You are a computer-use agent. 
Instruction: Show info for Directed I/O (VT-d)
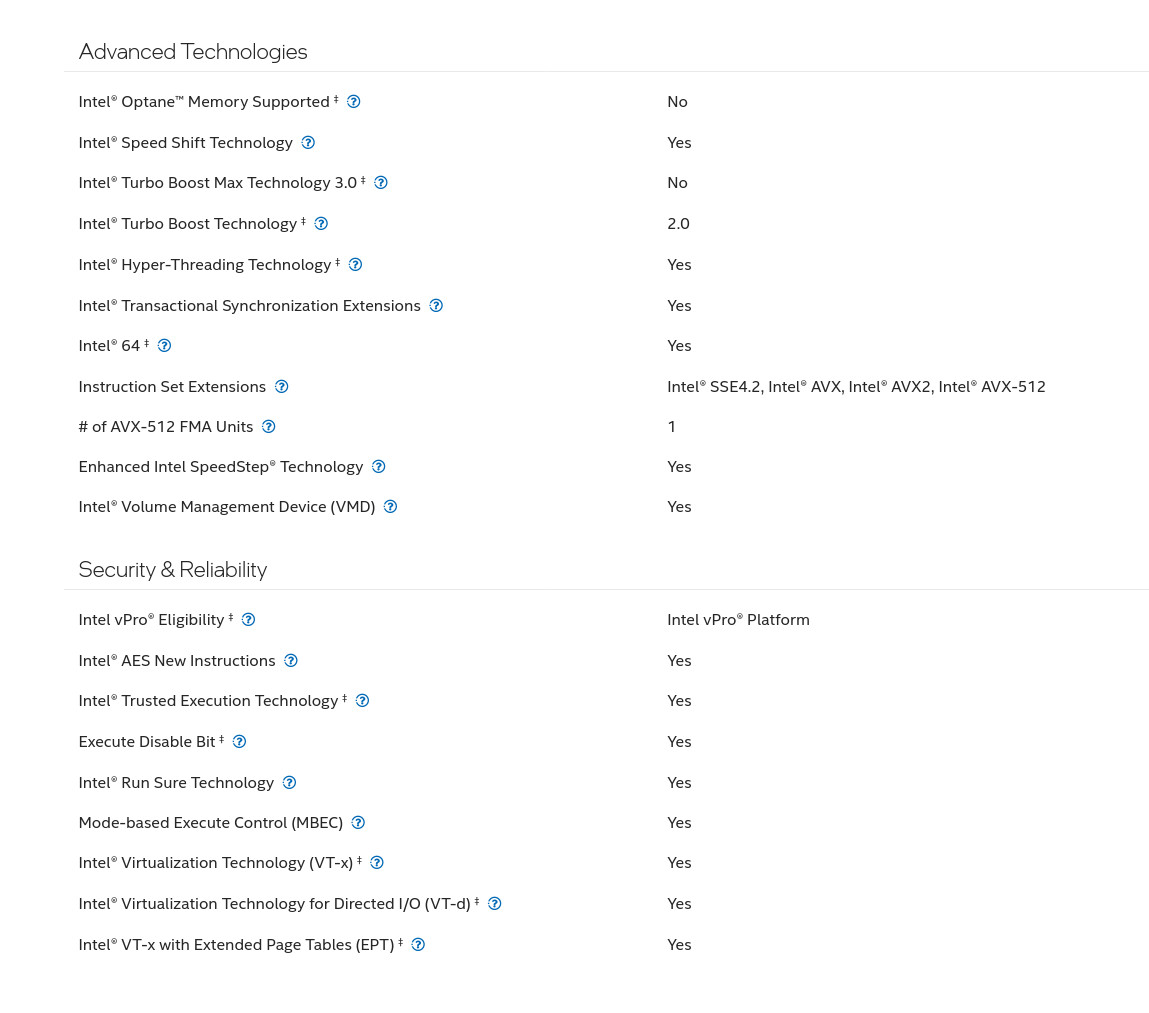[x=495, y=904]
